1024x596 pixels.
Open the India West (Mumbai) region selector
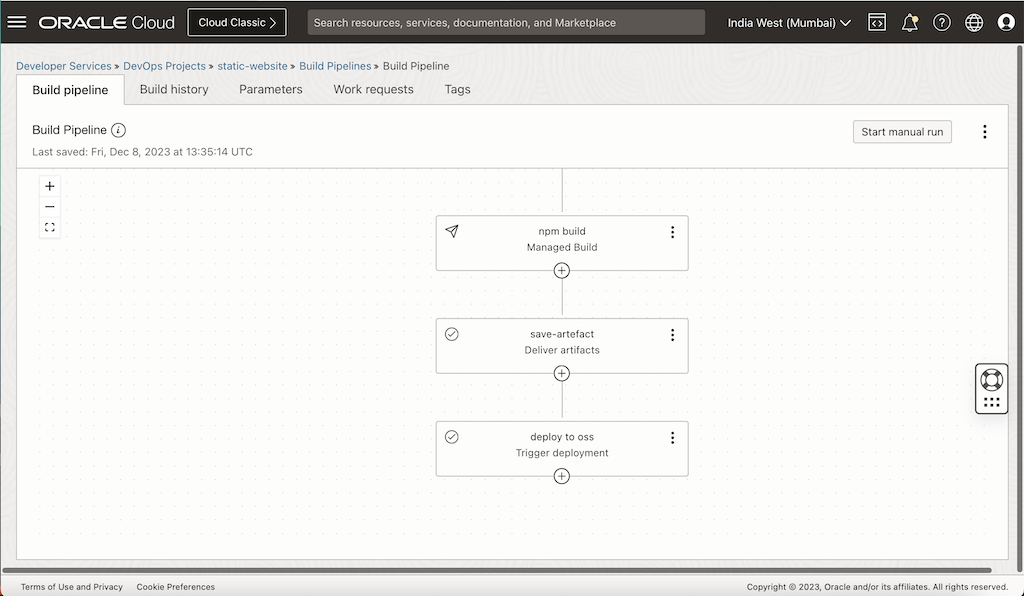click(789, 22)
